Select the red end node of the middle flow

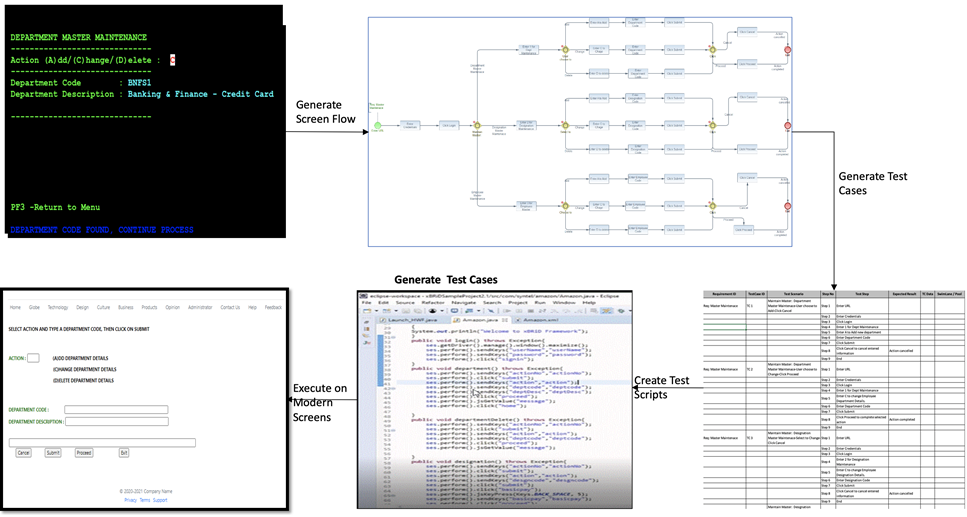pos(787,126)
